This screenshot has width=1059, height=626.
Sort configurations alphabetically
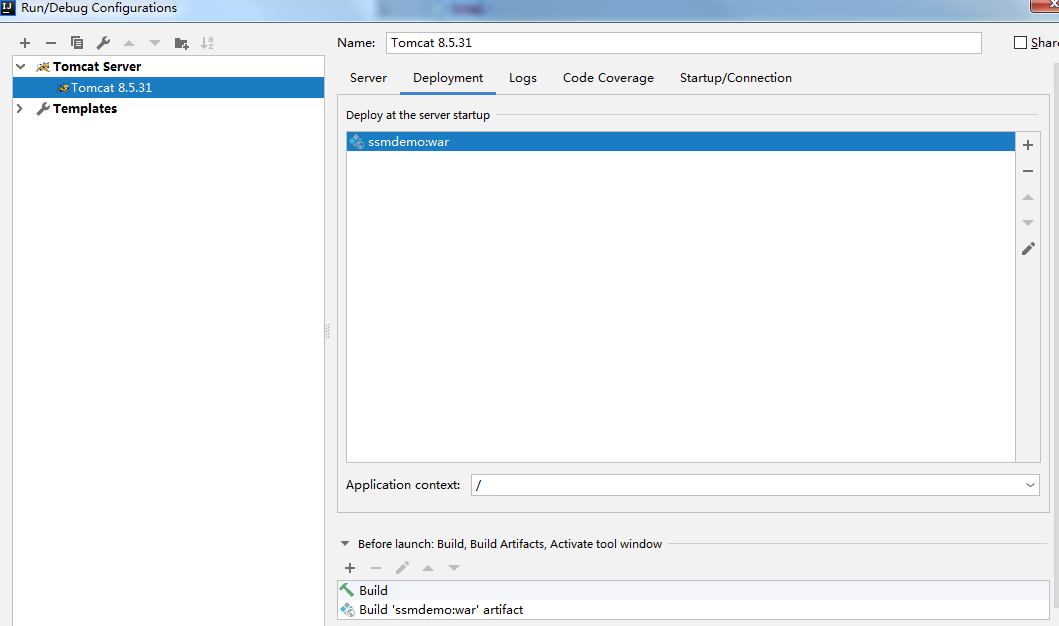207,43
